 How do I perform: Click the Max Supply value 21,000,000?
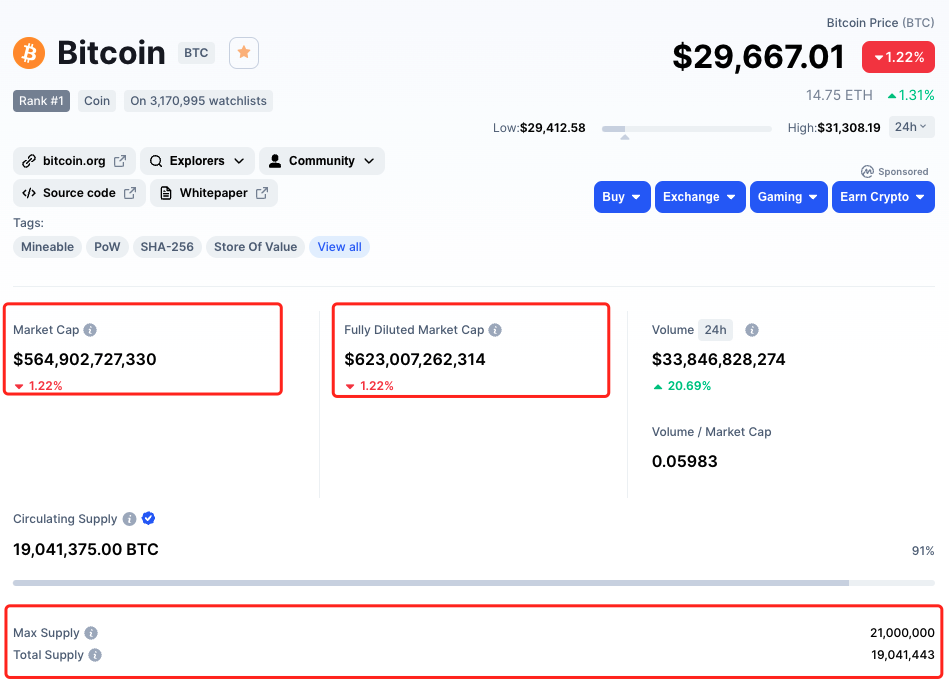[902, 633]
